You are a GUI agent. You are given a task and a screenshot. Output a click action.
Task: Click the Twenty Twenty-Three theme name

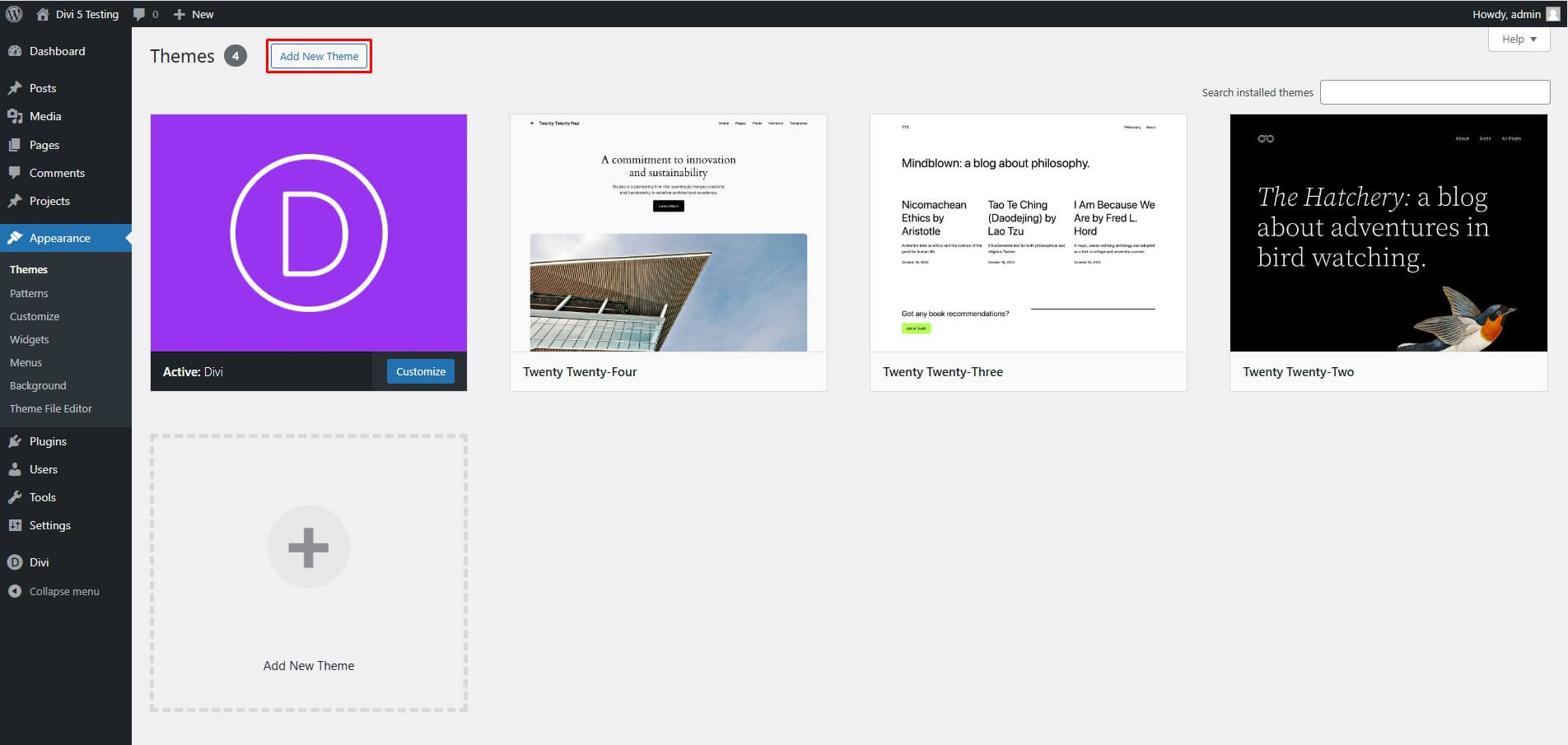click(x=943, y=372)
